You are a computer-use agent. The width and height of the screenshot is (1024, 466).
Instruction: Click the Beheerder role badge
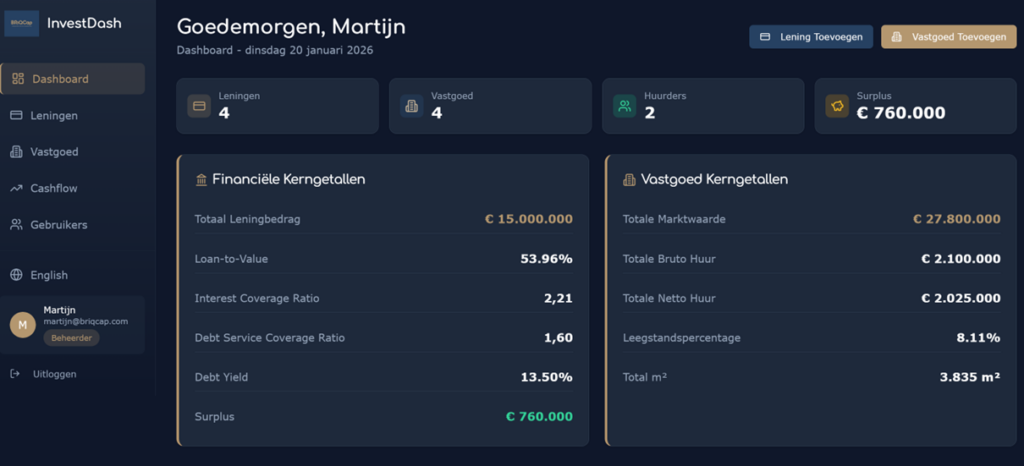(x=71, y=339)
